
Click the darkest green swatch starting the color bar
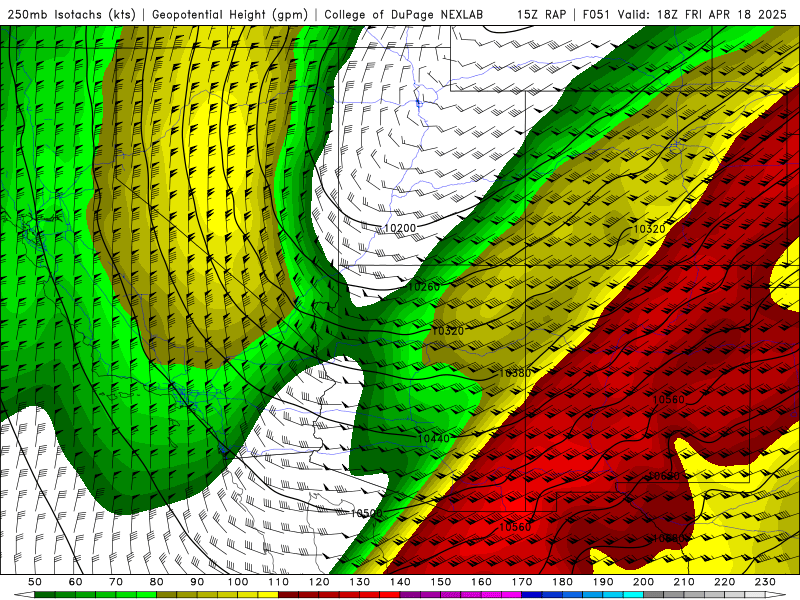pos(45,595)
